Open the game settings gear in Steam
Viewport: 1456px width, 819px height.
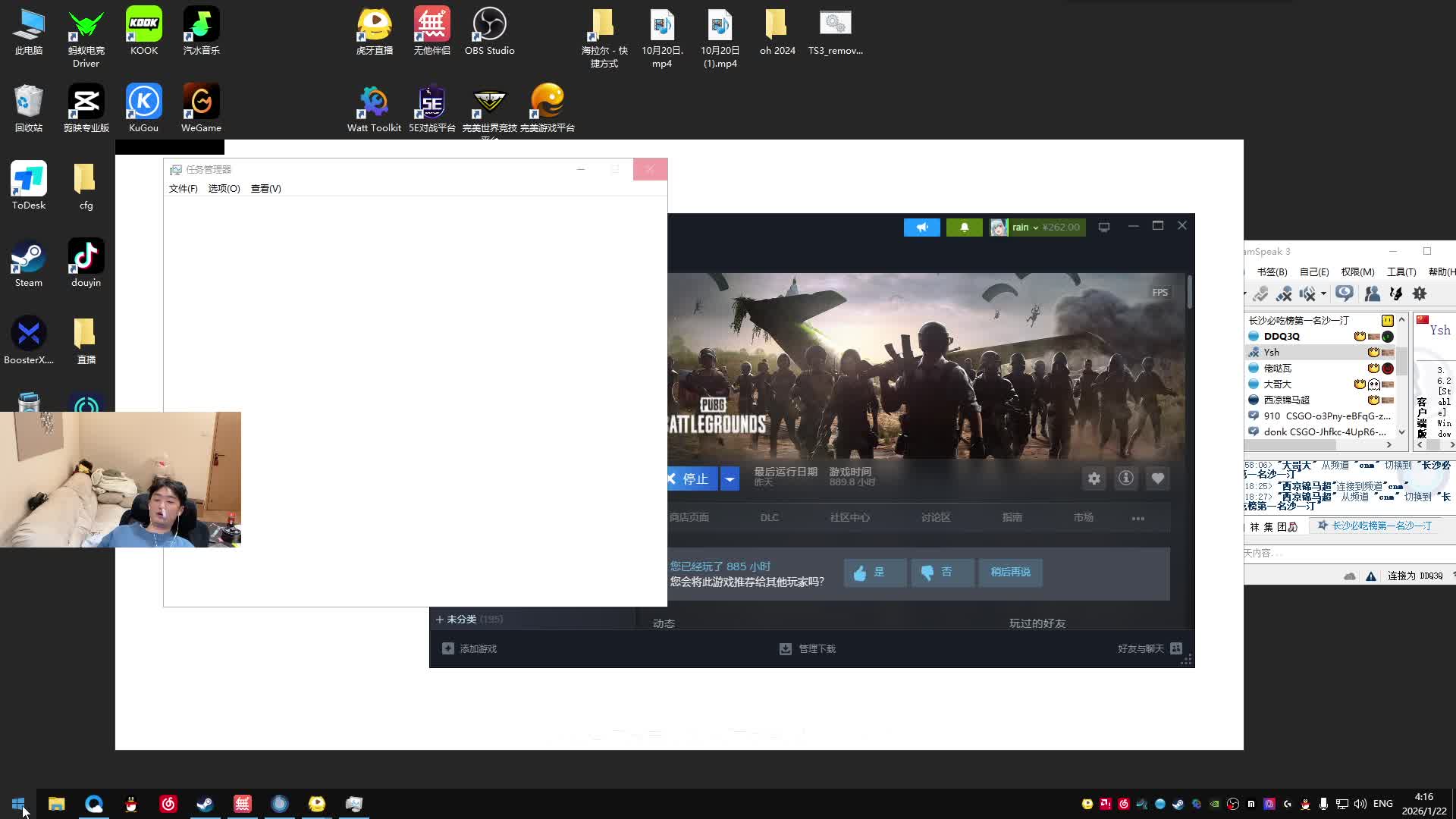click(x=1094, y=479)
